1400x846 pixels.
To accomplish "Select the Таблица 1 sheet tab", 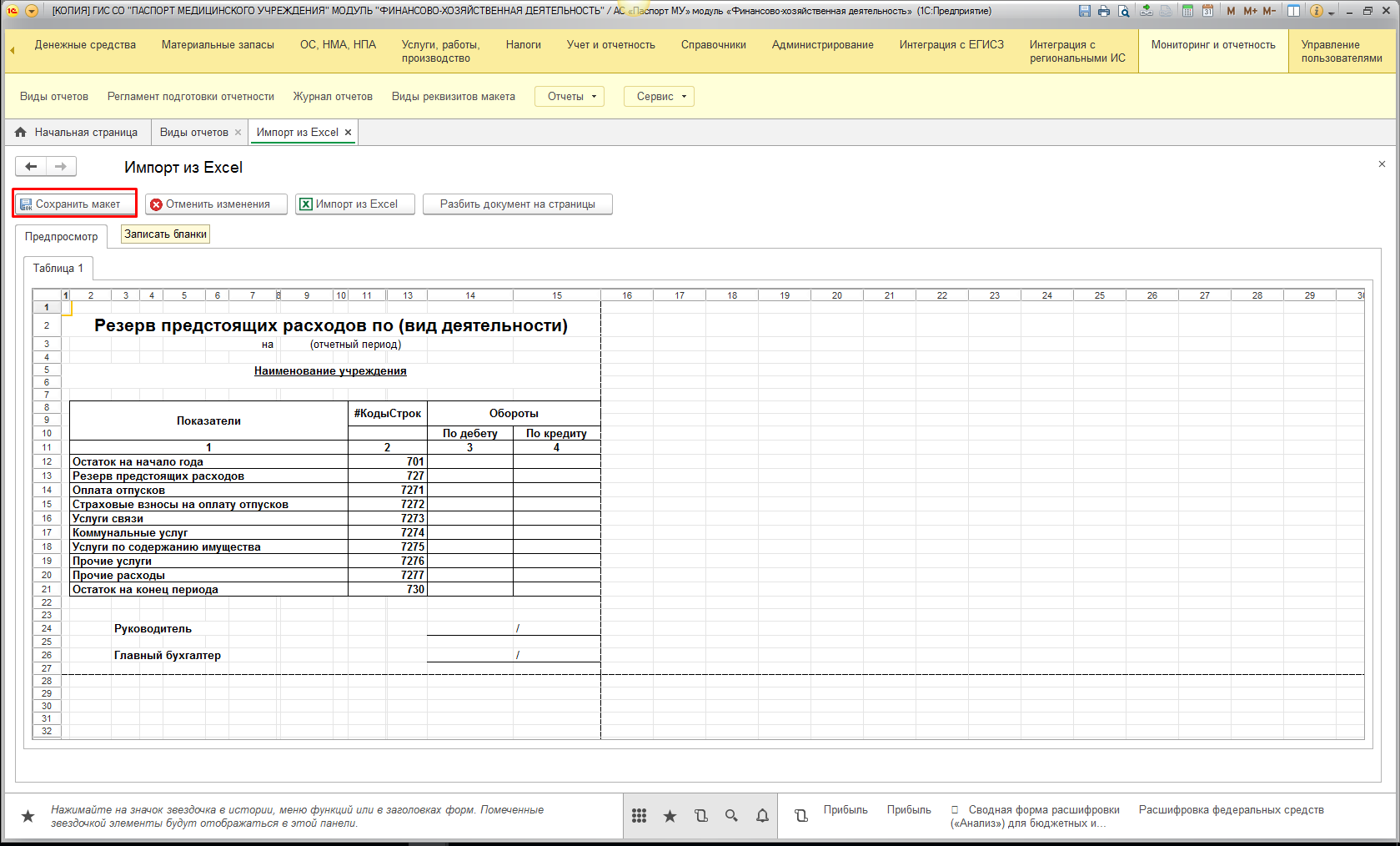I will click(58, 269).
